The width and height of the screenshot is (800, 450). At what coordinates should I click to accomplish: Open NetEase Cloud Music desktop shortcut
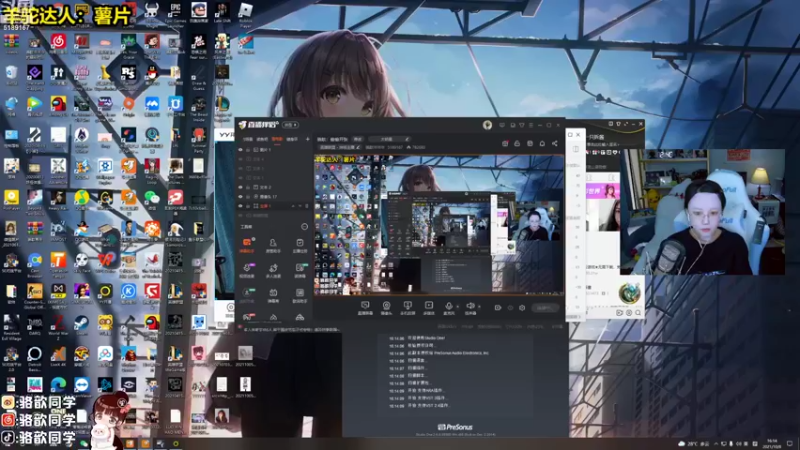click(58, 44)
